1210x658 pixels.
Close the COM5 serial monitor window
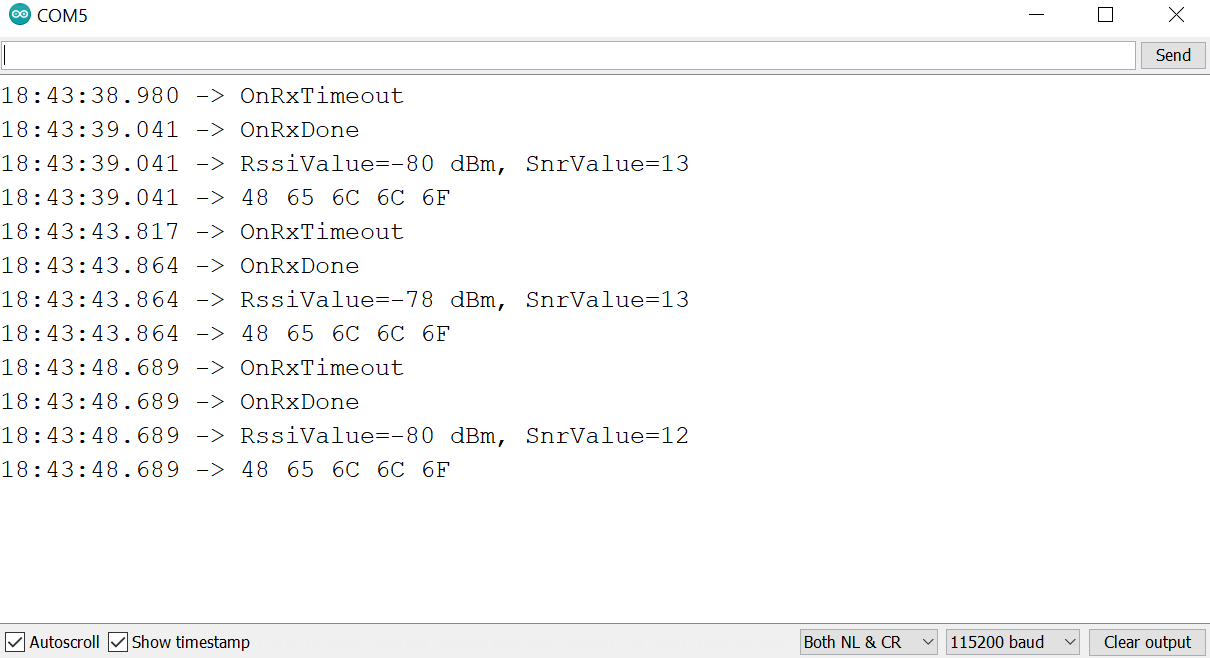(1176, 15)
